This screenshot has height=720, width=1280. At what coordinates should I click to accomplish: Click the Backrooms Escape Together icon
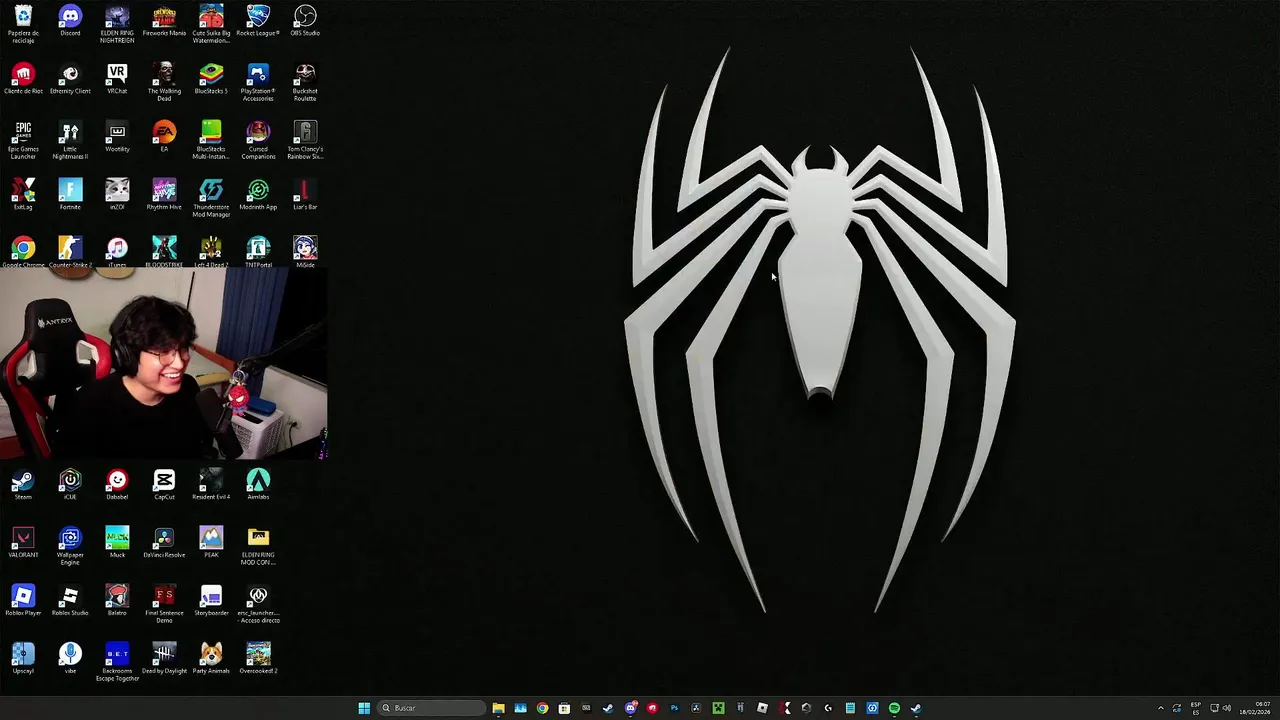pos(117,663)
